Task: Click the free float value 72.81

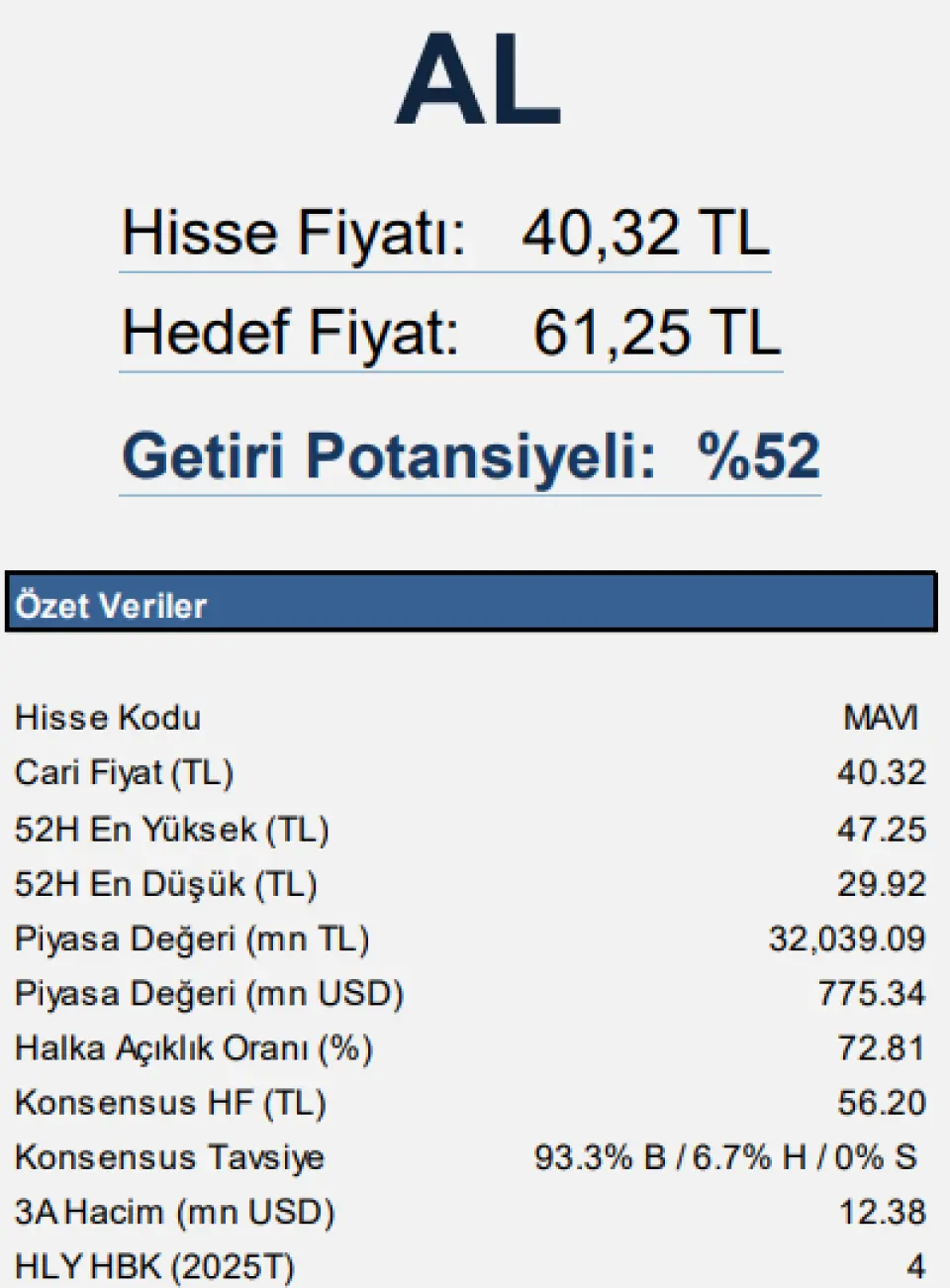Action: (882, 1047)
